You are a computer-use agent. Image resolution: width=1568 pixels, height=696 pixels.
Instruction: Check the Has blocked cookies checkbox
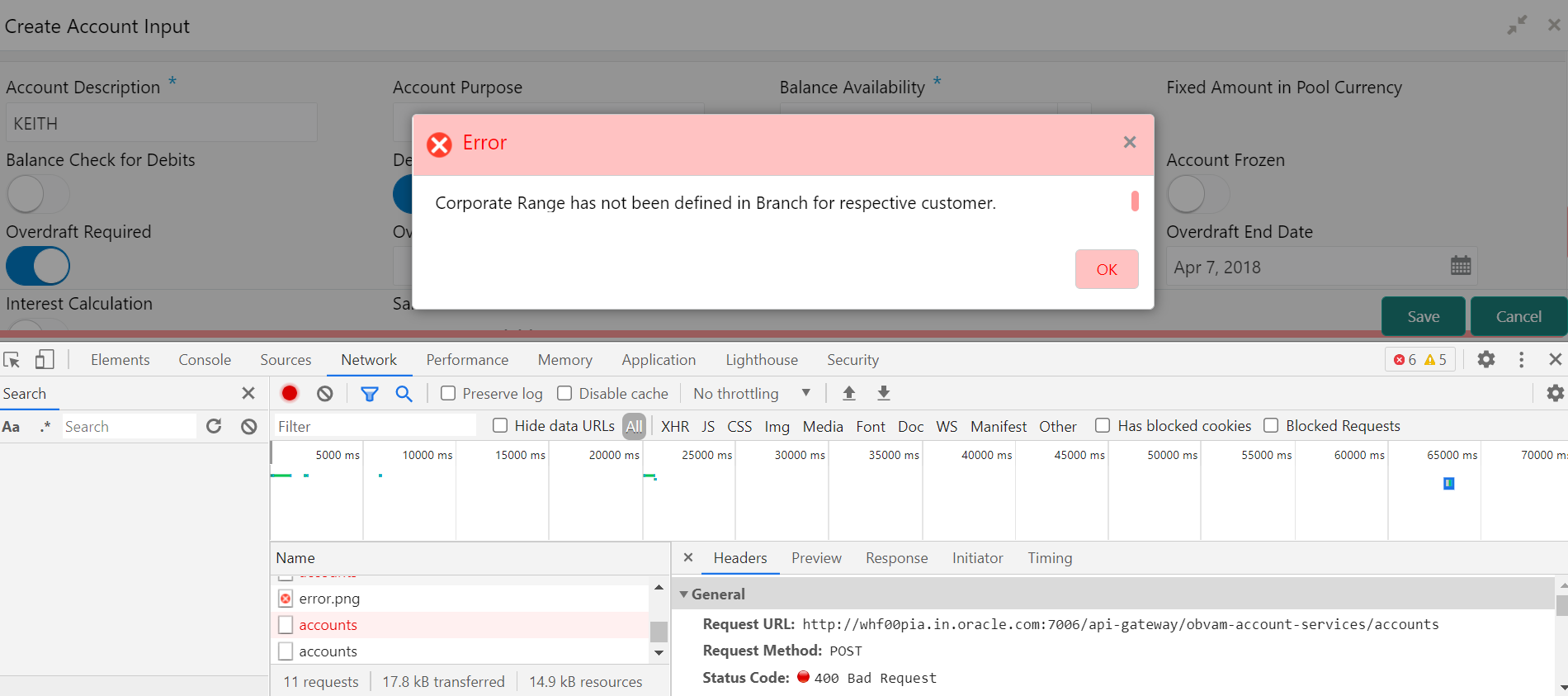1103,425
